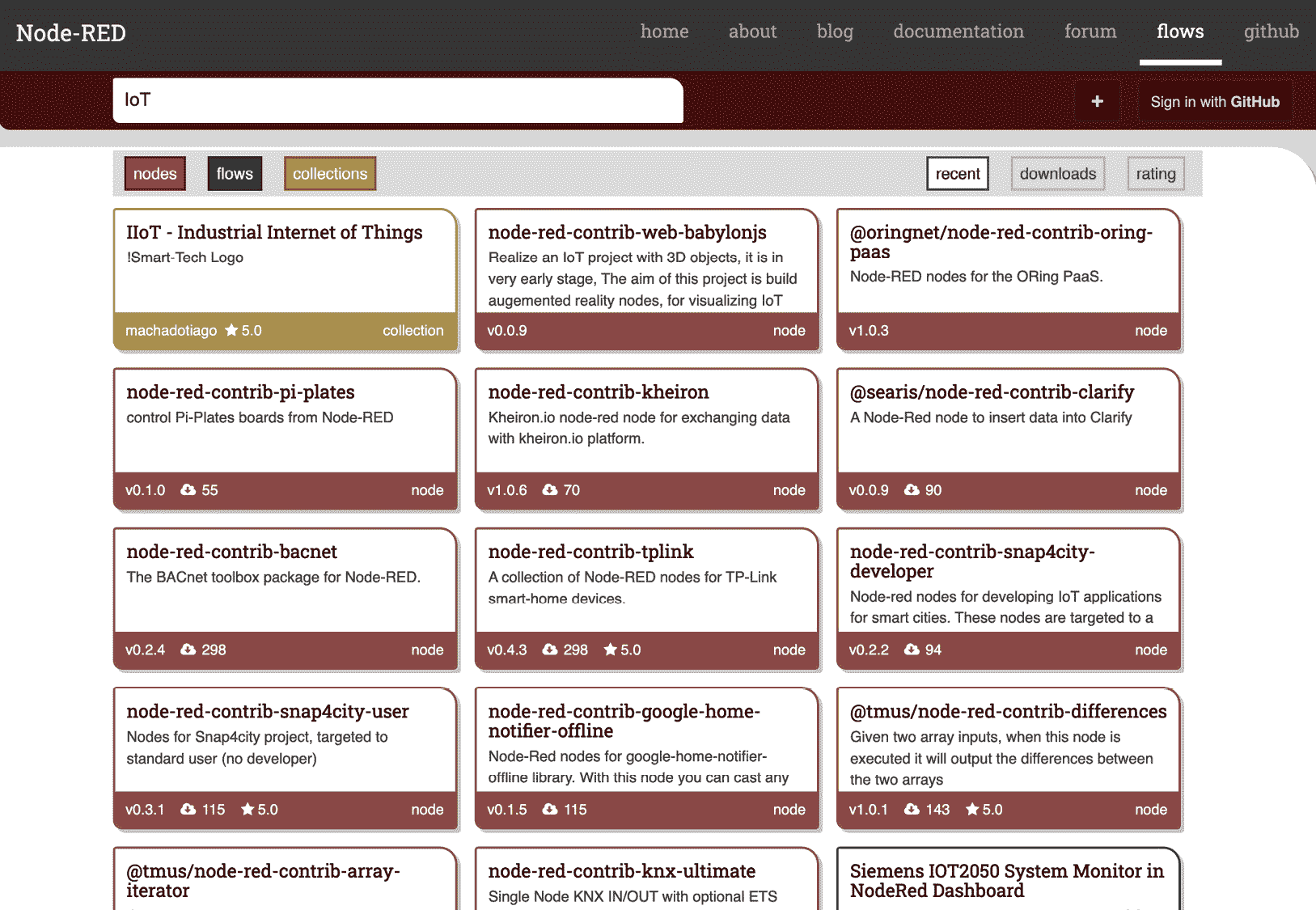This screenshot has width=1316, height=910.
Task: Toggle the nodes filter
Action: coord(155,174)
